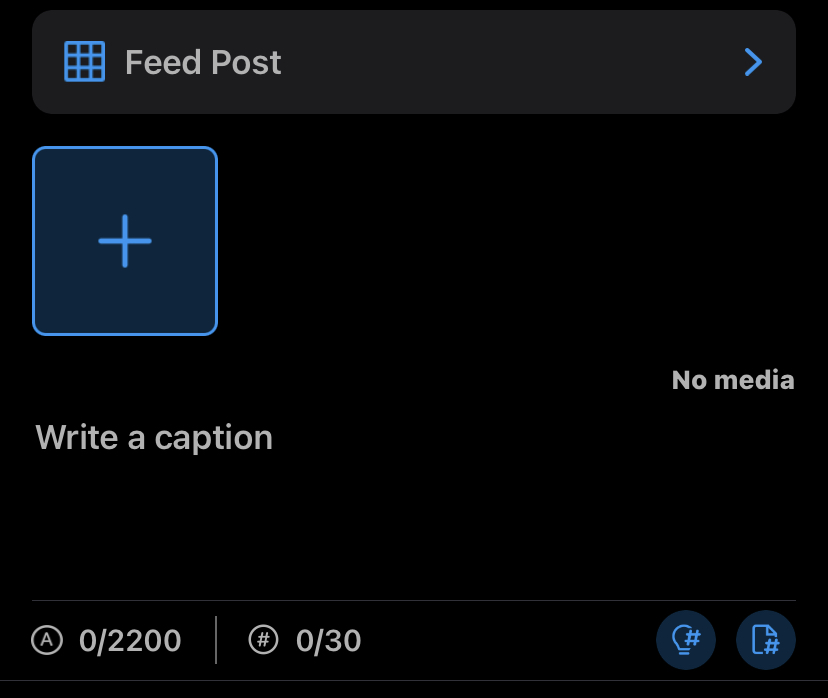Click the 0/30 hashtag counter
The width and height of the screenshot is (828, 698).
[x=328, y=640]
